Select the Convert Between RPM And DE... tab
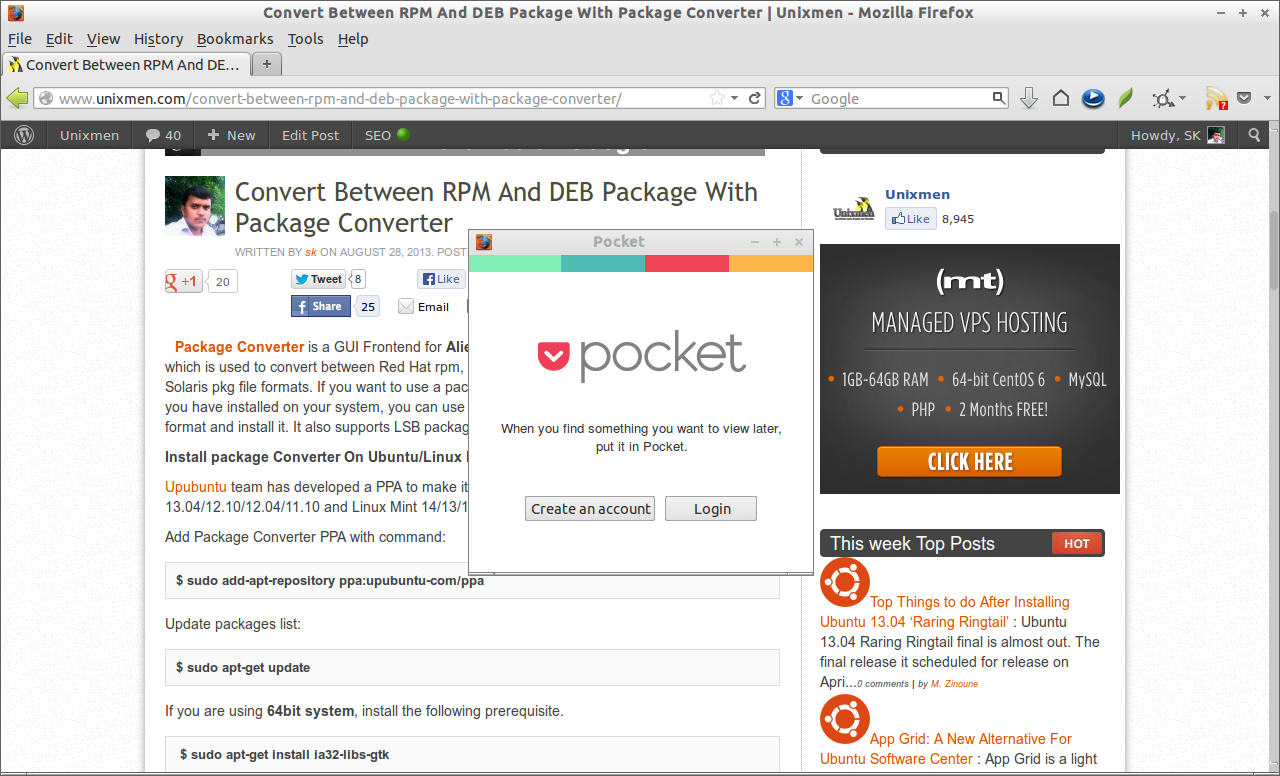 click(125, 64)
